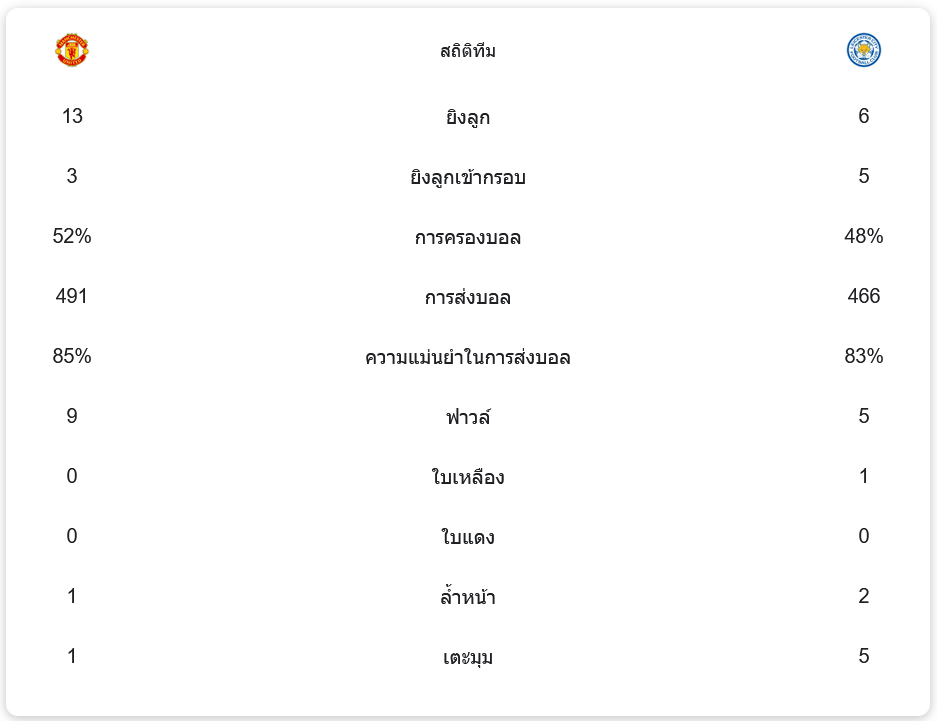This screenshot has width=937, height=721.
Task: Click the 491 passes value
Action: 72,296
